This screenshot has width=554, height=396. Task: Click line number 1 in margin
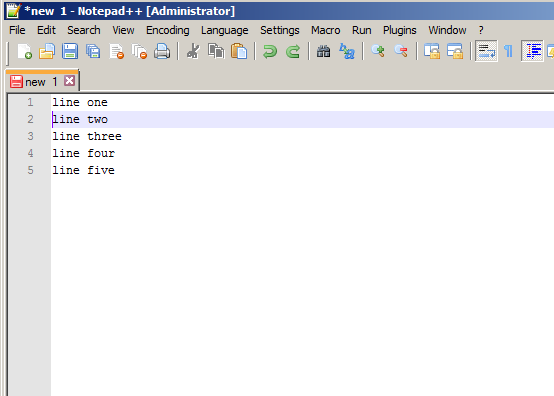point(30,102)
